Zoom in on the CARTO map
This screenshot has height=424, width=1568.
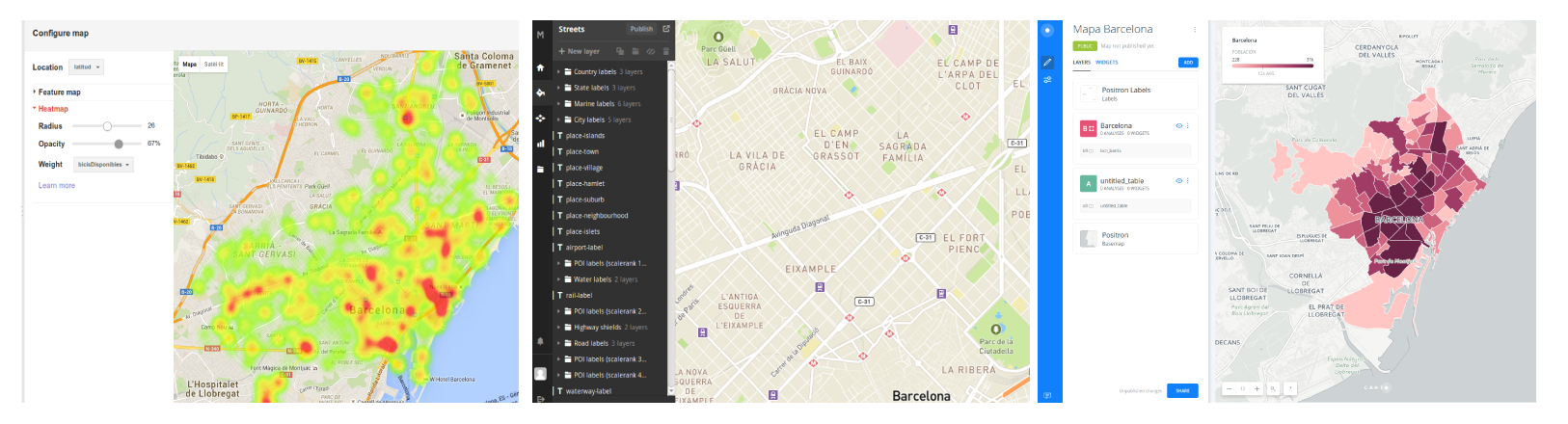[1257, 388]
